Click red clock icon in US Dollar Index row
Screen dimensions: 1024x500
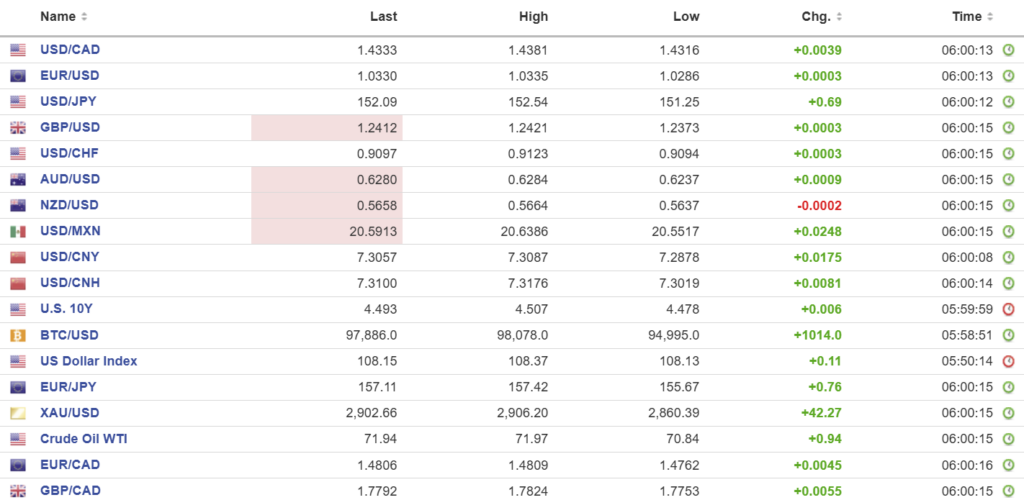[1008, 362]
